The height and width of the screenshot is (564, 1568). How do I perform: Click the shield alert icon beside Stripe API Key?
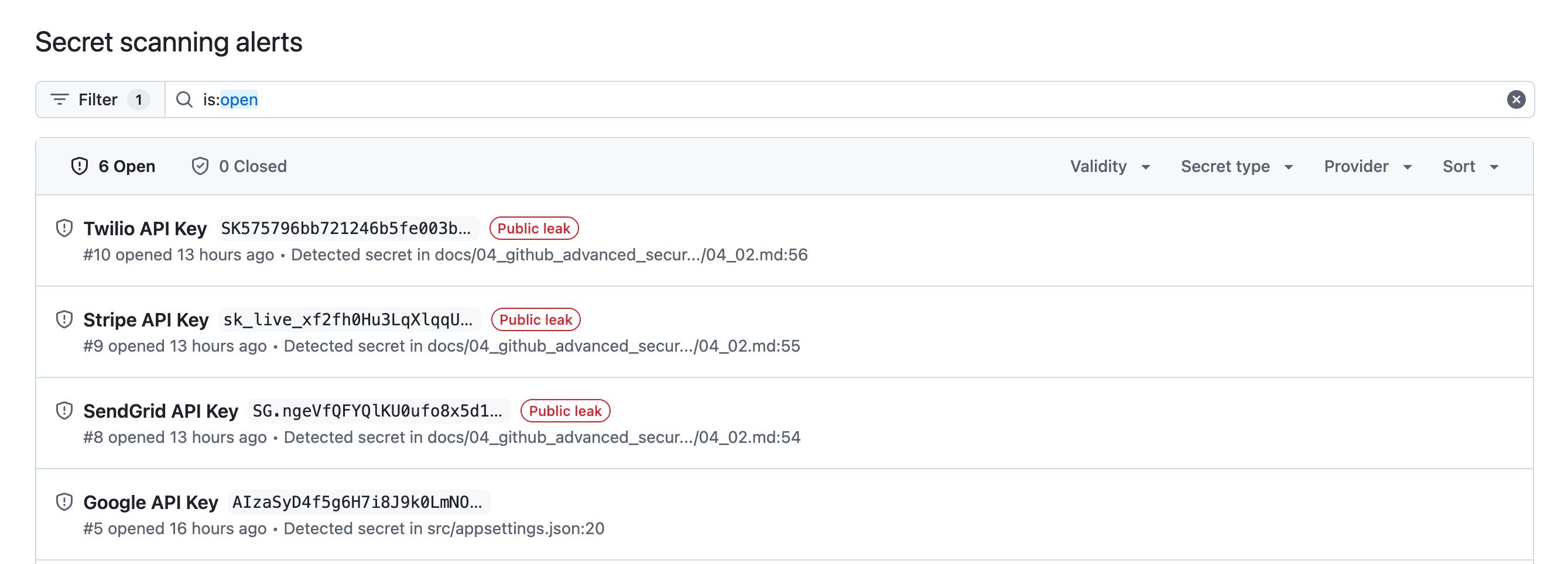click(64, 319)
